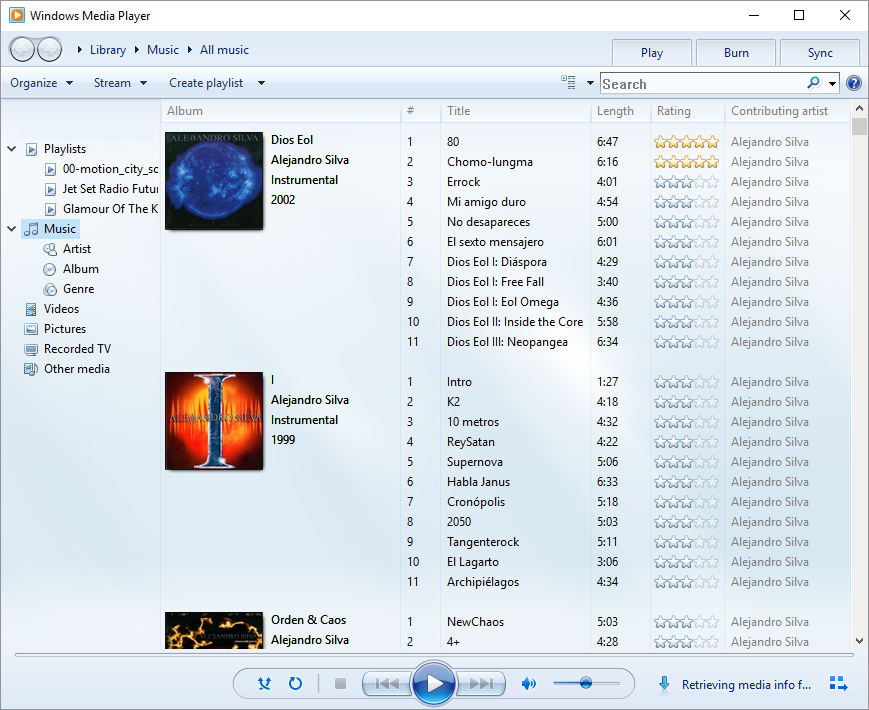Open the search options dropdown
The image size is (869, 710).
point(832,83)
